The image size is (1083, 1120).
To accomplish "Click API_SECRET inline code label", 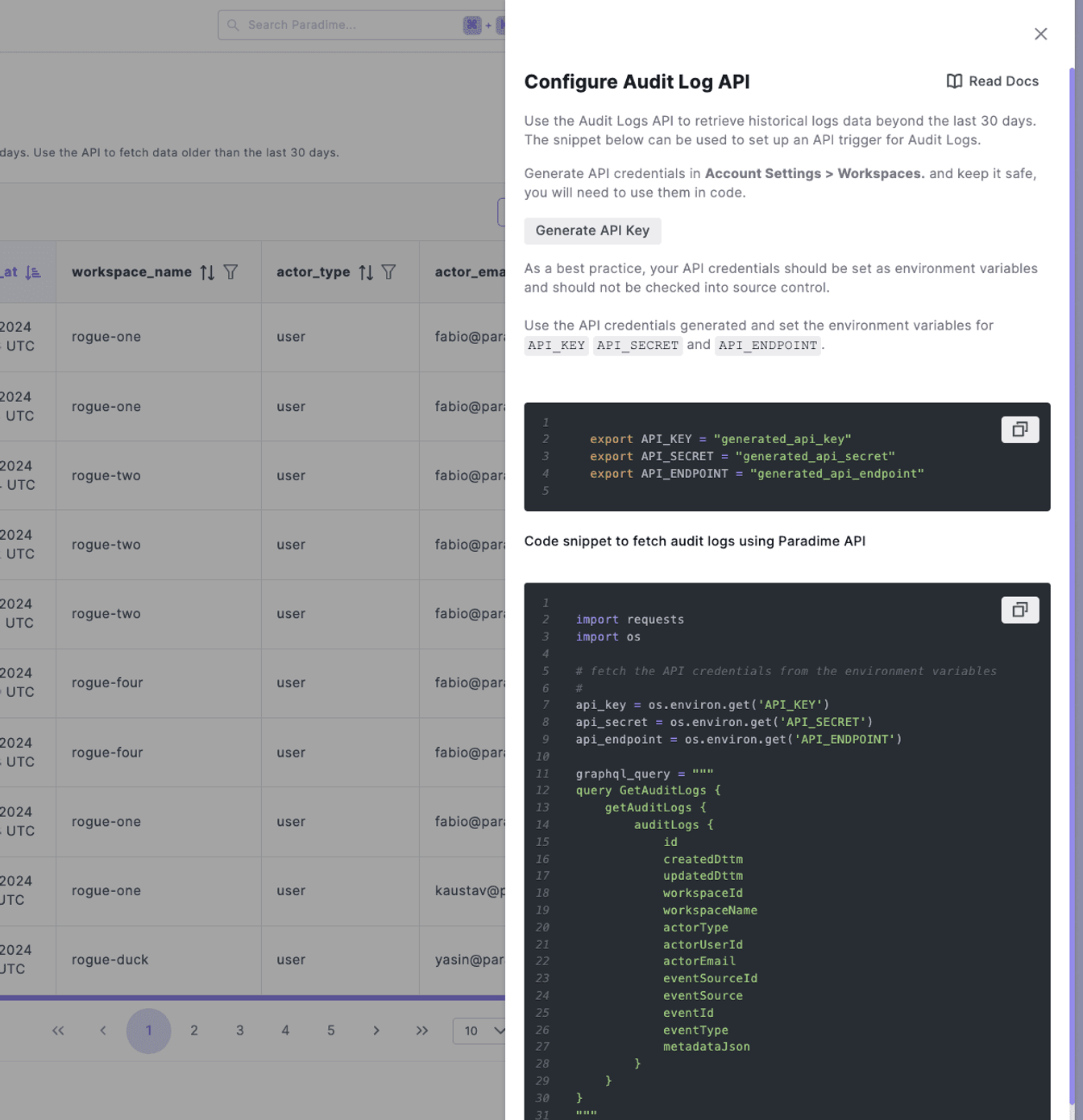I will (x=638, y=346).
